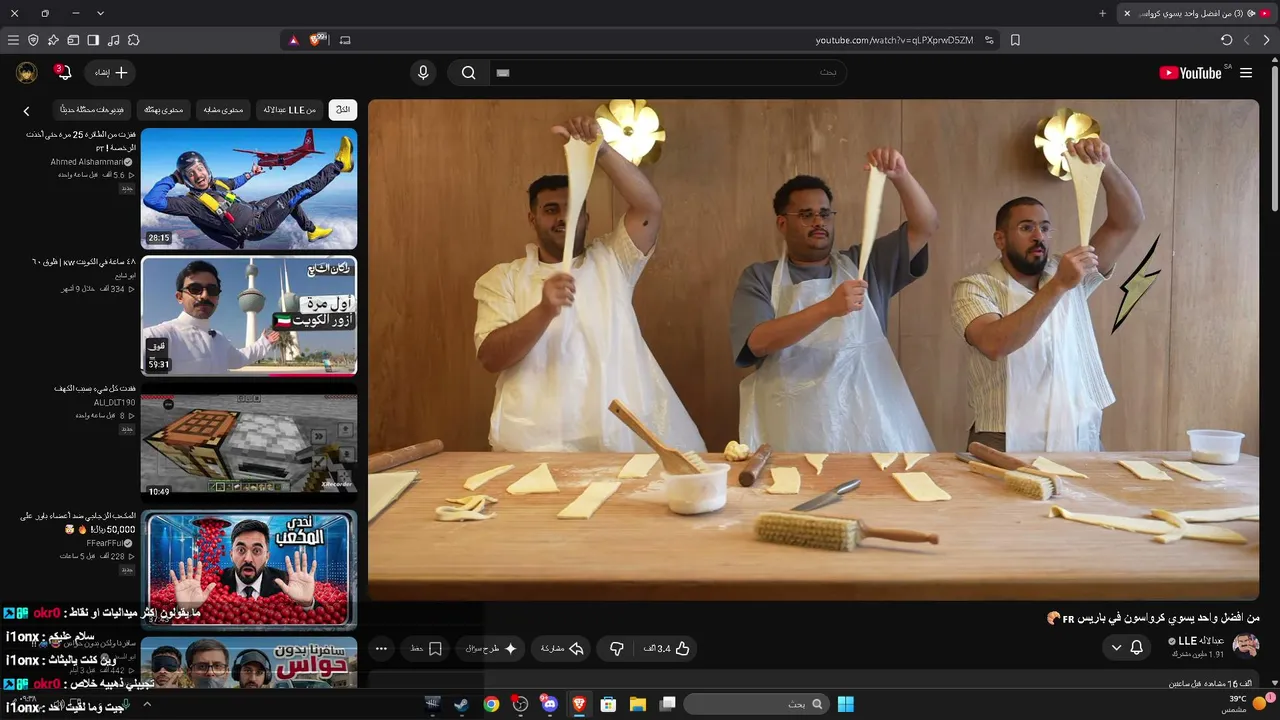
Task: Click the 'طرح سؤال' ask button
Action: pyautogui.click(x=491, y=649)
